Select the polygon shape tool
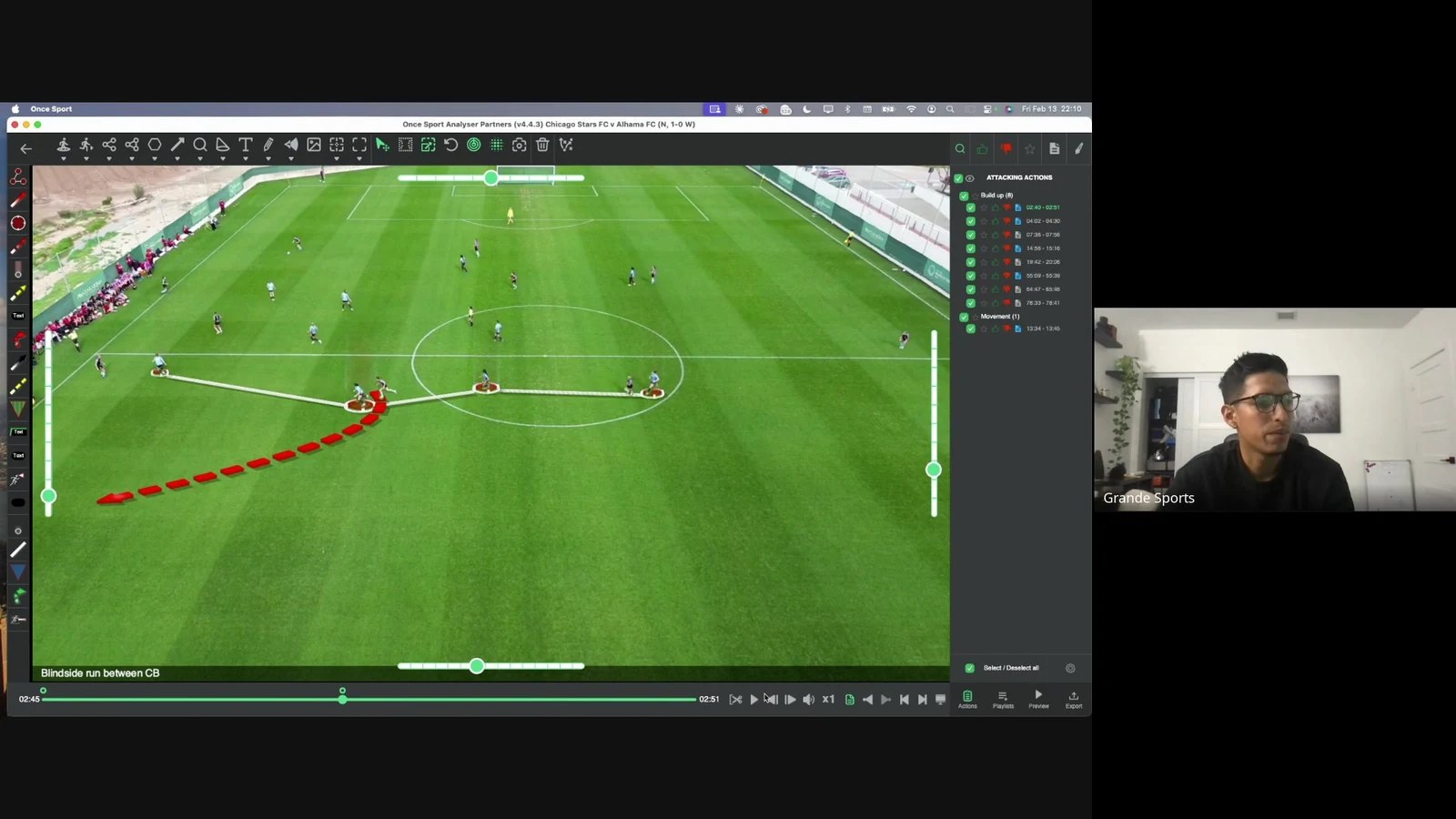This screenshot has width=1456, height=819. pos(155,145)
